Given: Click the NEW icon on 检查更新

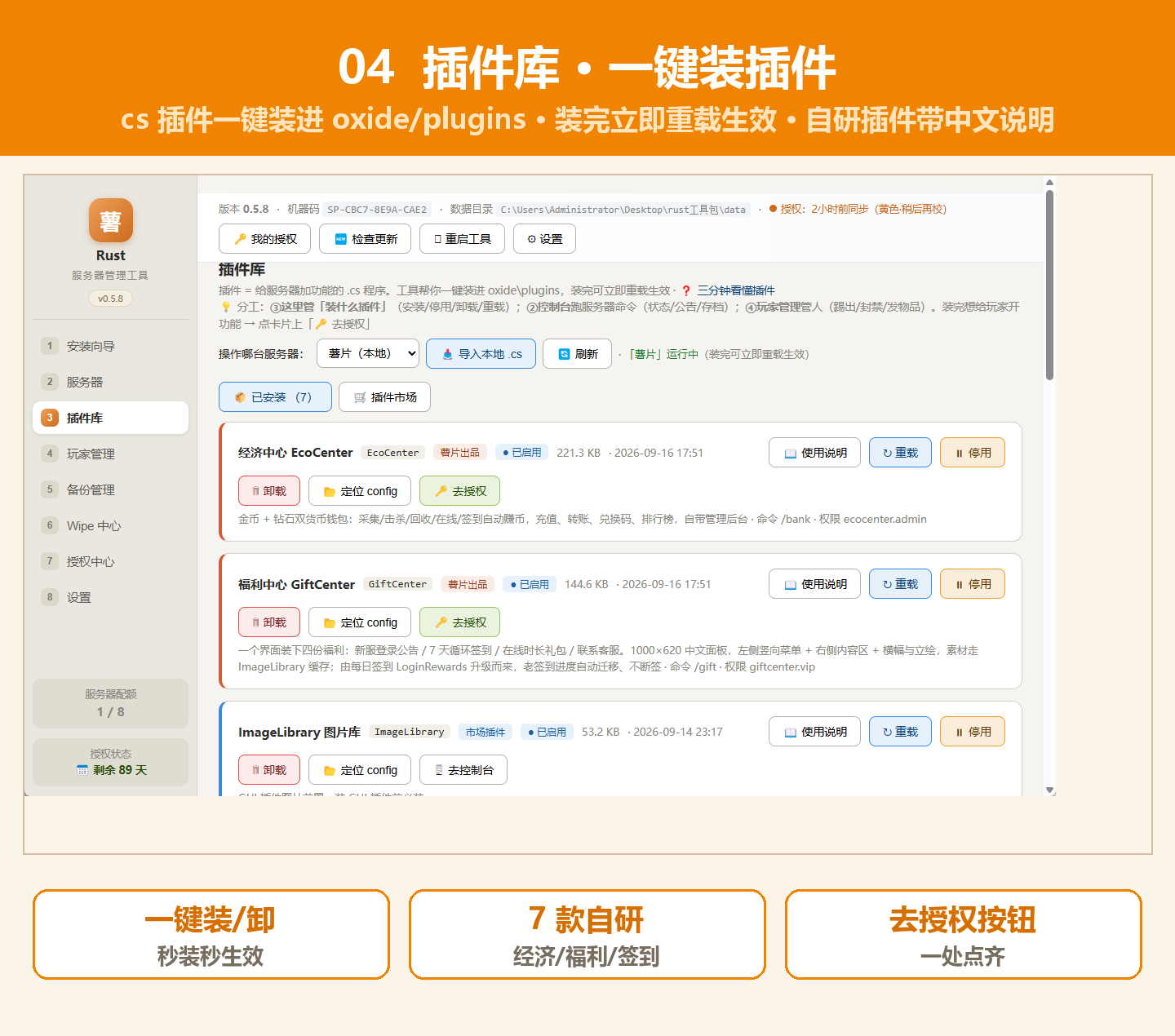Looking at the screenshot, I should click(341, 239).
